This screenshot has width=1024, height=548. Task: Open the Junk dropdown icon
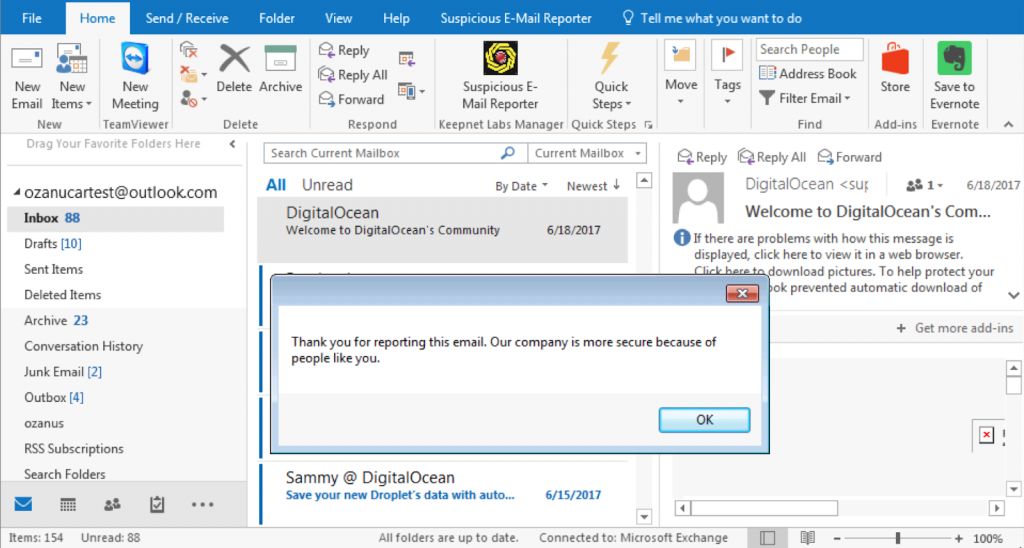(193, 99)
